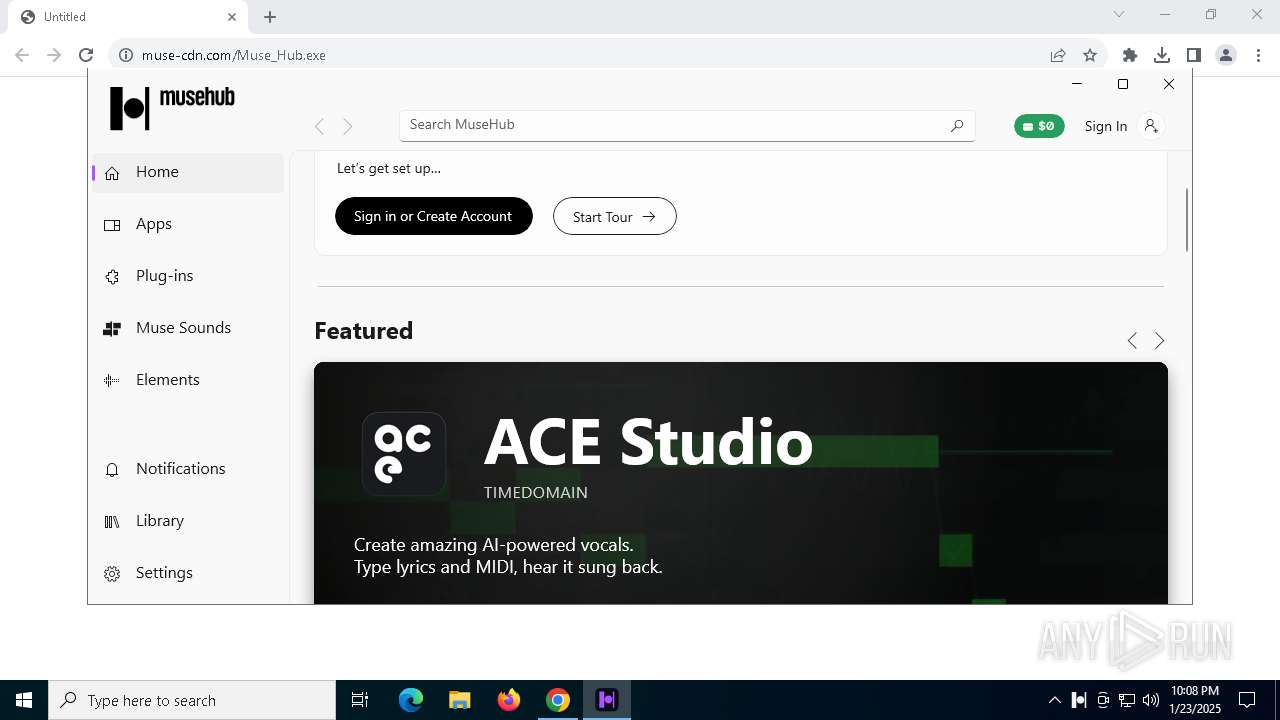Open the $0 wallet balance
The height and width of the screenshot is (720, 1280).
click(1039, 126)
